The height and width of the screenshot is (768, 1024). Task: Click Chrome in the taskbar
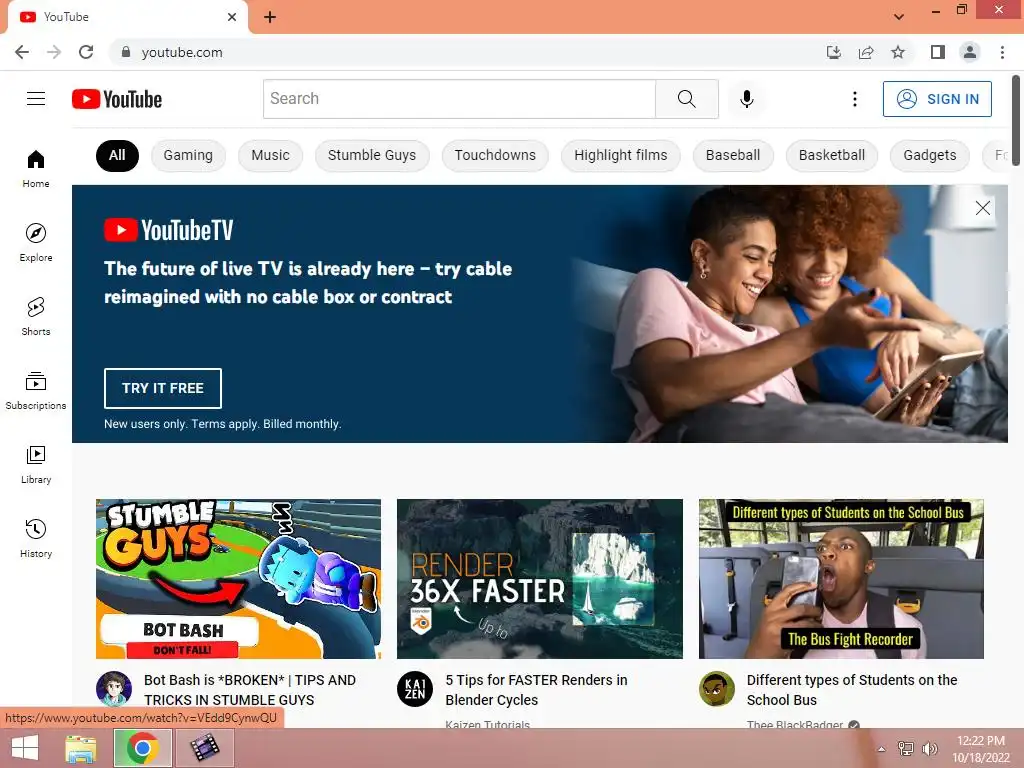point(142,748)
